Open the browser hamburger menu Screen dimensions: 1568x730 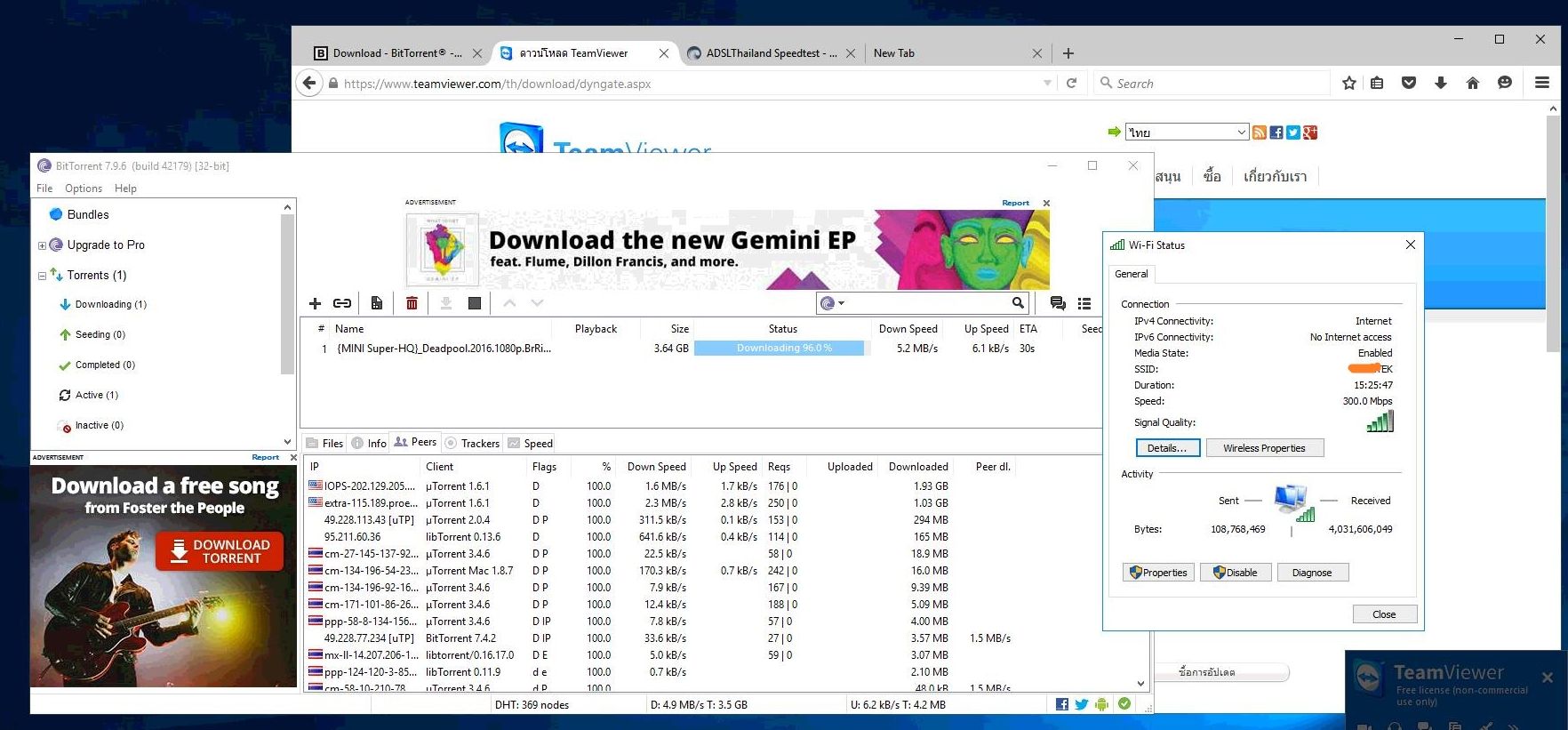pyautogui.click(x=1542, y=83)
